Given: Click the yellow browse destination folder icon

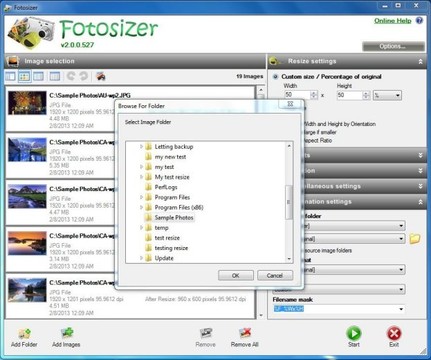Looking at the screenshot, I should point(415,239).
